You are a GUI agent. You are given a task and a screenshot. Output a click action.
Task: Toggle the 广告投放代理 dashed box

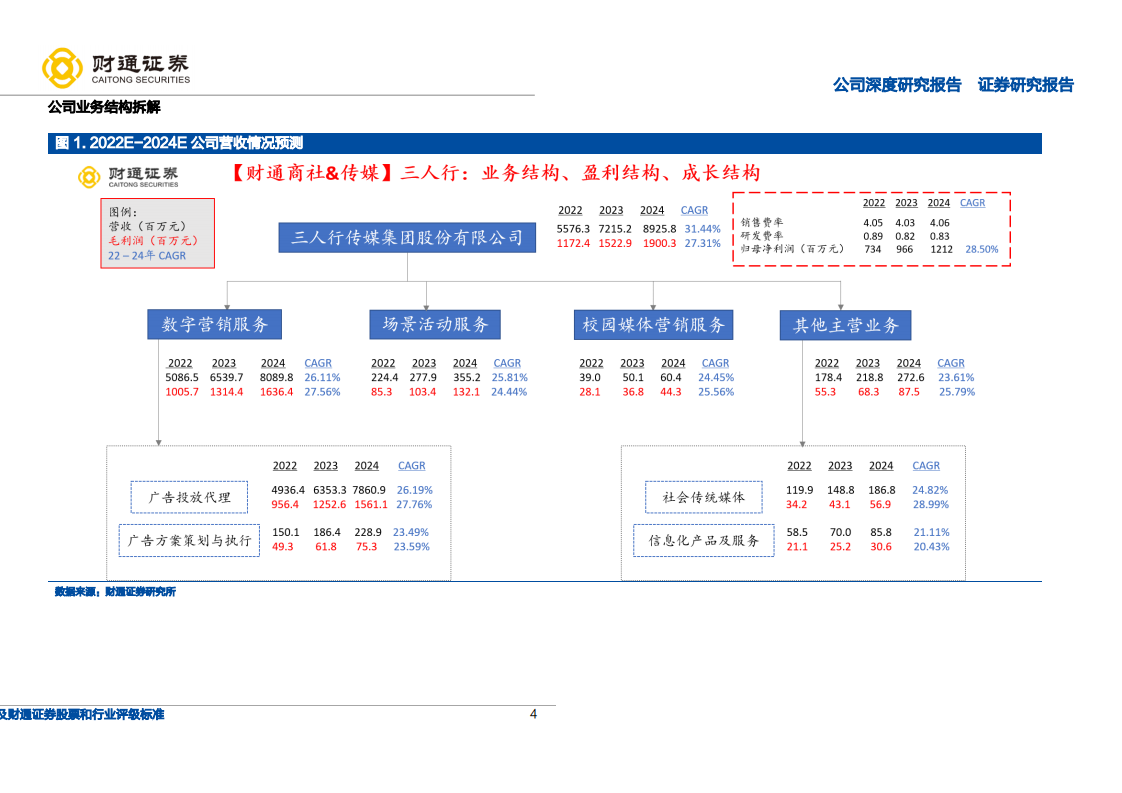click(188, 497)
